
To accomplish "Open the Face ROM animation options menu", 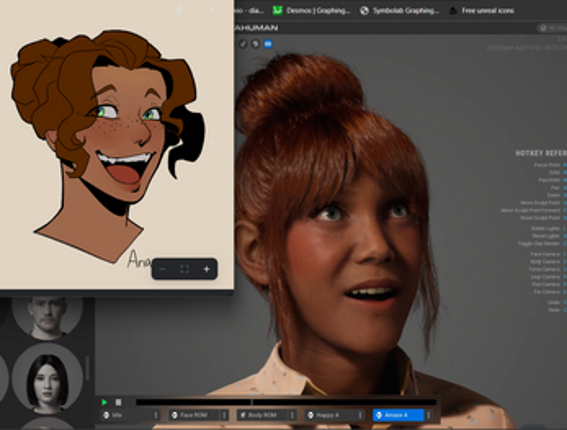I will 224,415.
